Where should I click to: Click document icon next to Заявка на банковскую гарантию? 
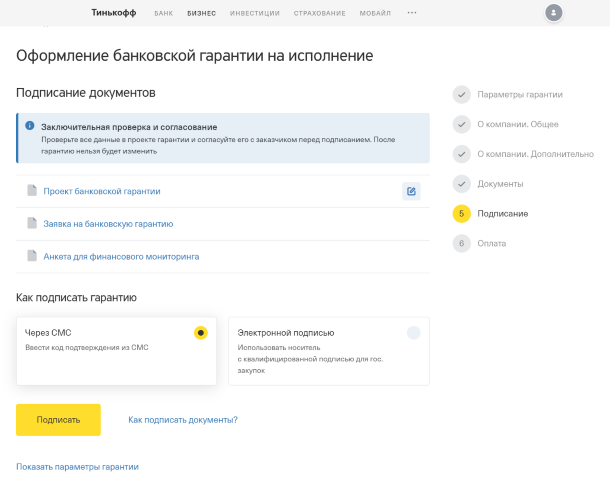31,224
